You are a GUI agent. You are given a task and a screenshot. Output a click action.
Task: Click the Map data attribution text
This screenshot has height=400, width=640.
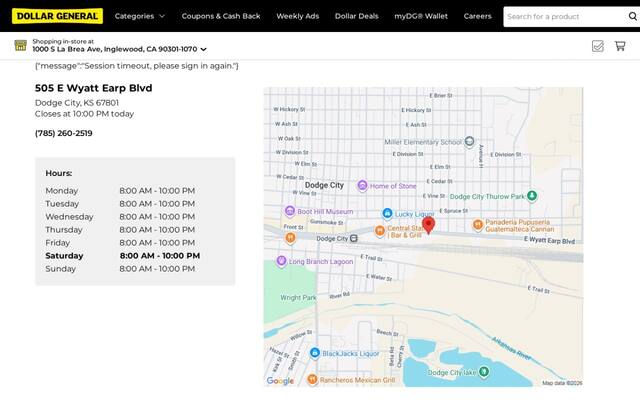[562, 383]
